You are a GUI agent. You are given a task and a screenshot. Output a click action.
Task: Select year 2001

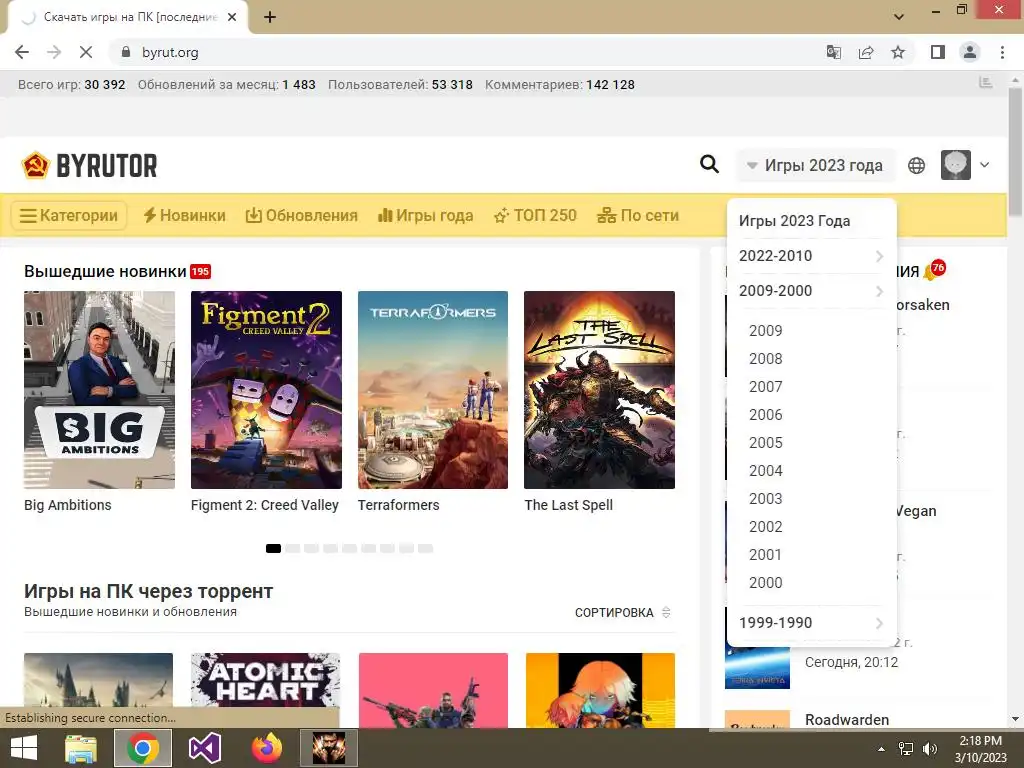tap(765, 555)
